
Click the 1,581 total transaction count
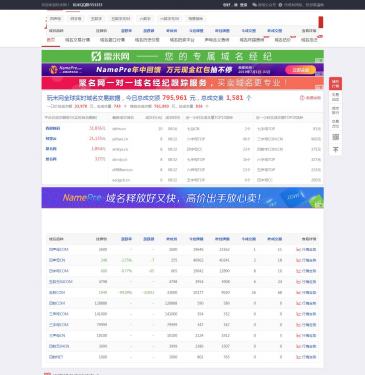tap(235, 98)
